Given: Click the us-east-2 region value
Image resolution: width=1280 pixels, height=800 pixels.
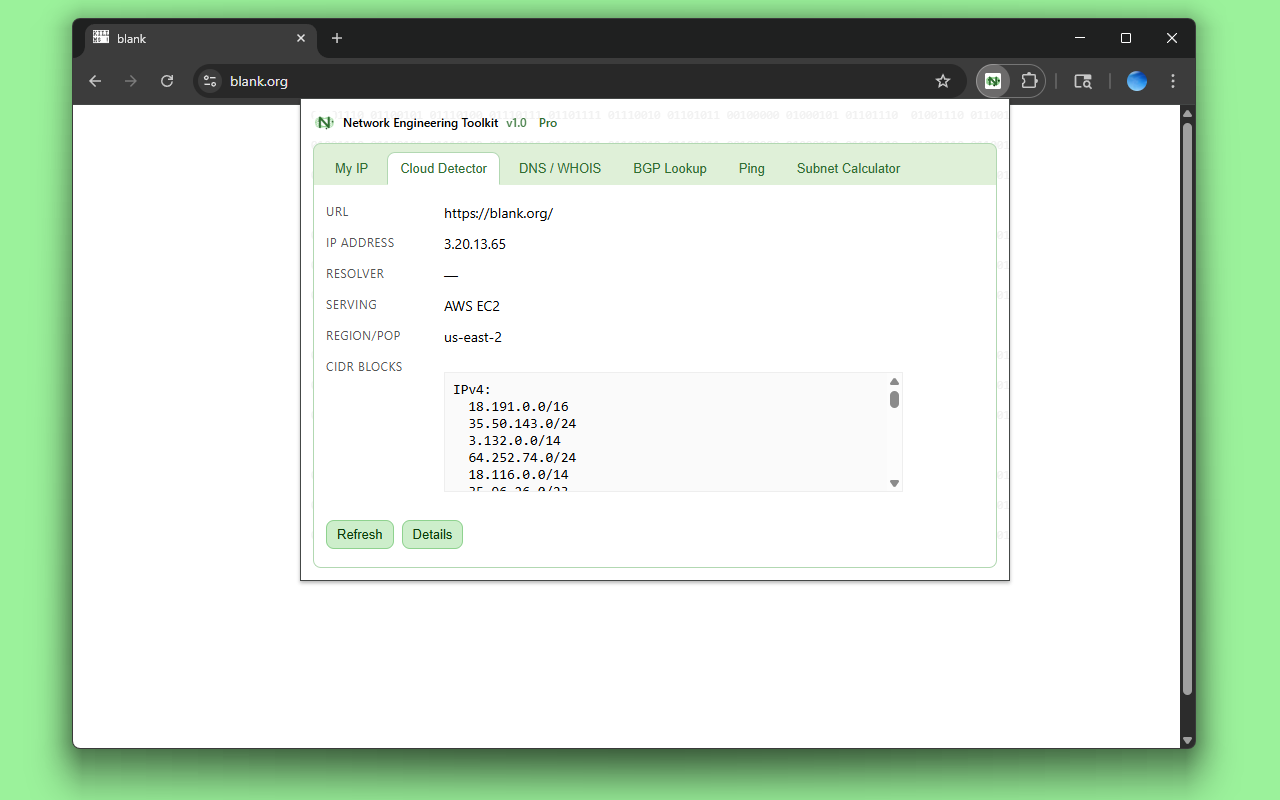Looking at the screenshot, I should click(473, 337).
